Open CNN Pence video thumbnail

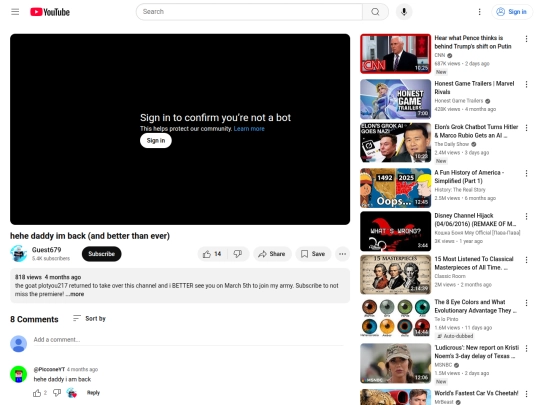(395, 54)
